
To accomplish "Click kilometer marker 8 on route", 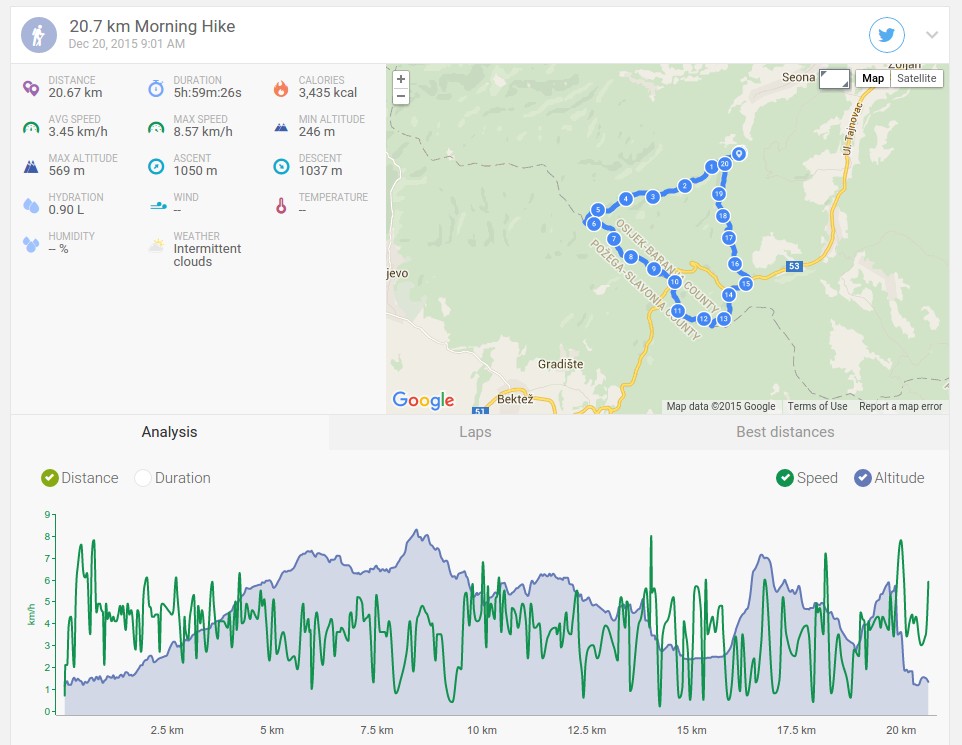I will click(x=631, y=257).
